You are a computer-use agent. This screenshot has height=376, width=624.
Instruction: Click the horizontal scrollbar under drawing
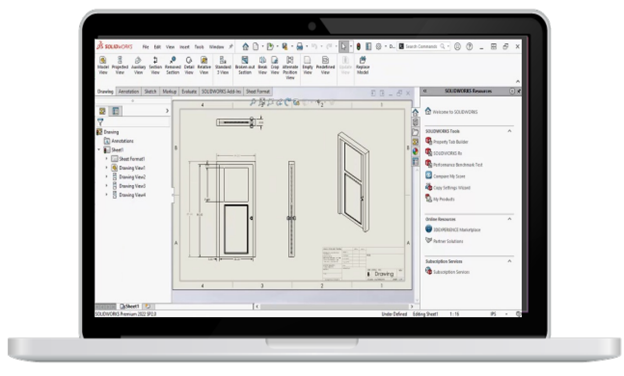pyautogui.click(x=334, y=306)
